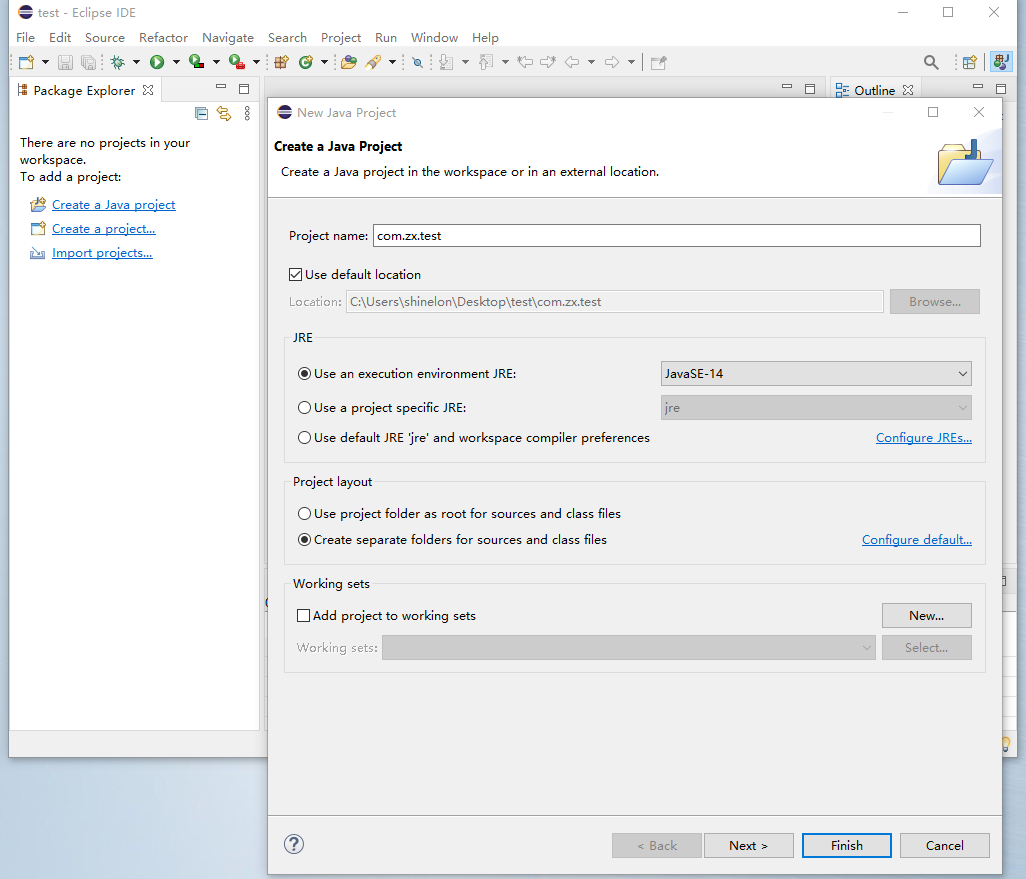The width and height of the screenshot is (1026, 879).
Task: Click the Open Type folder icon
Action: [349, 62]
